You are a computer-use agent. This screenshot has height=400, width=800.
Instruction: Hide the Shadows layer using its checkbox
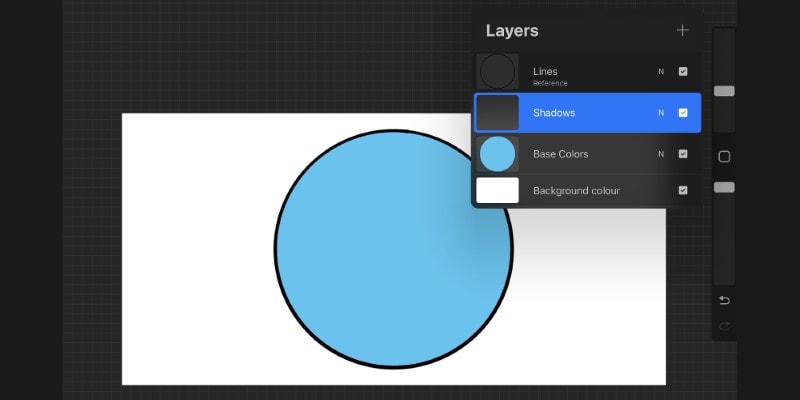coord(683,113)
